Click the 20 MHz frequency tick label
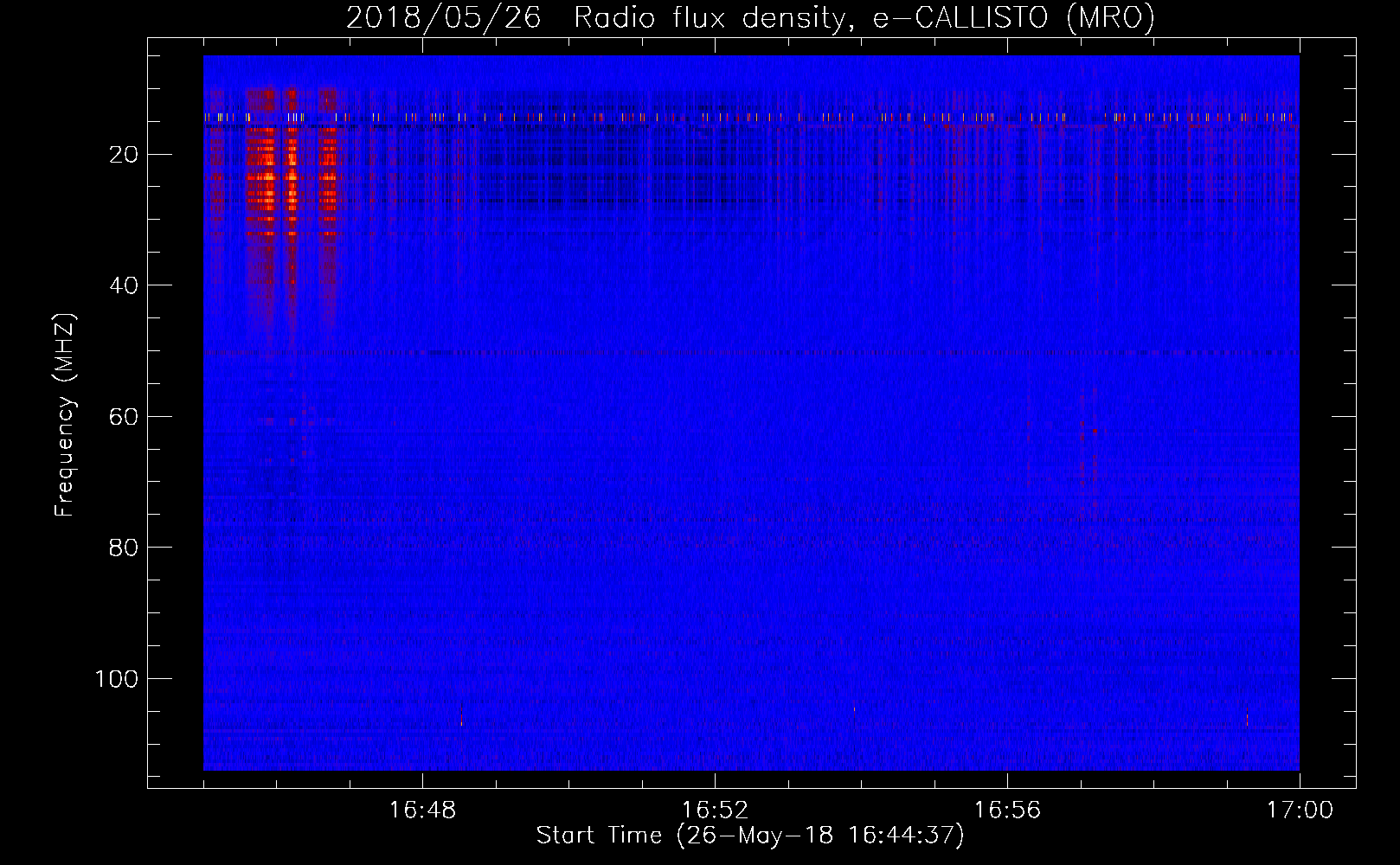Image resolution: width=1400 pixels, height=865 pixels. tap(124, 155)
